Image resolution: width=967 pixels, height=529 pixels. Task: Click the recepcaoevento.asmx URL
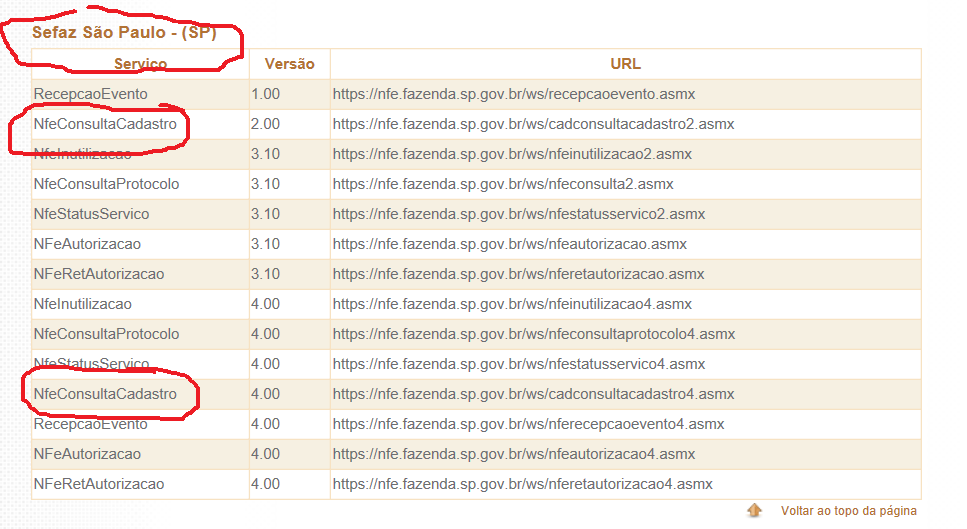point(514,94)
